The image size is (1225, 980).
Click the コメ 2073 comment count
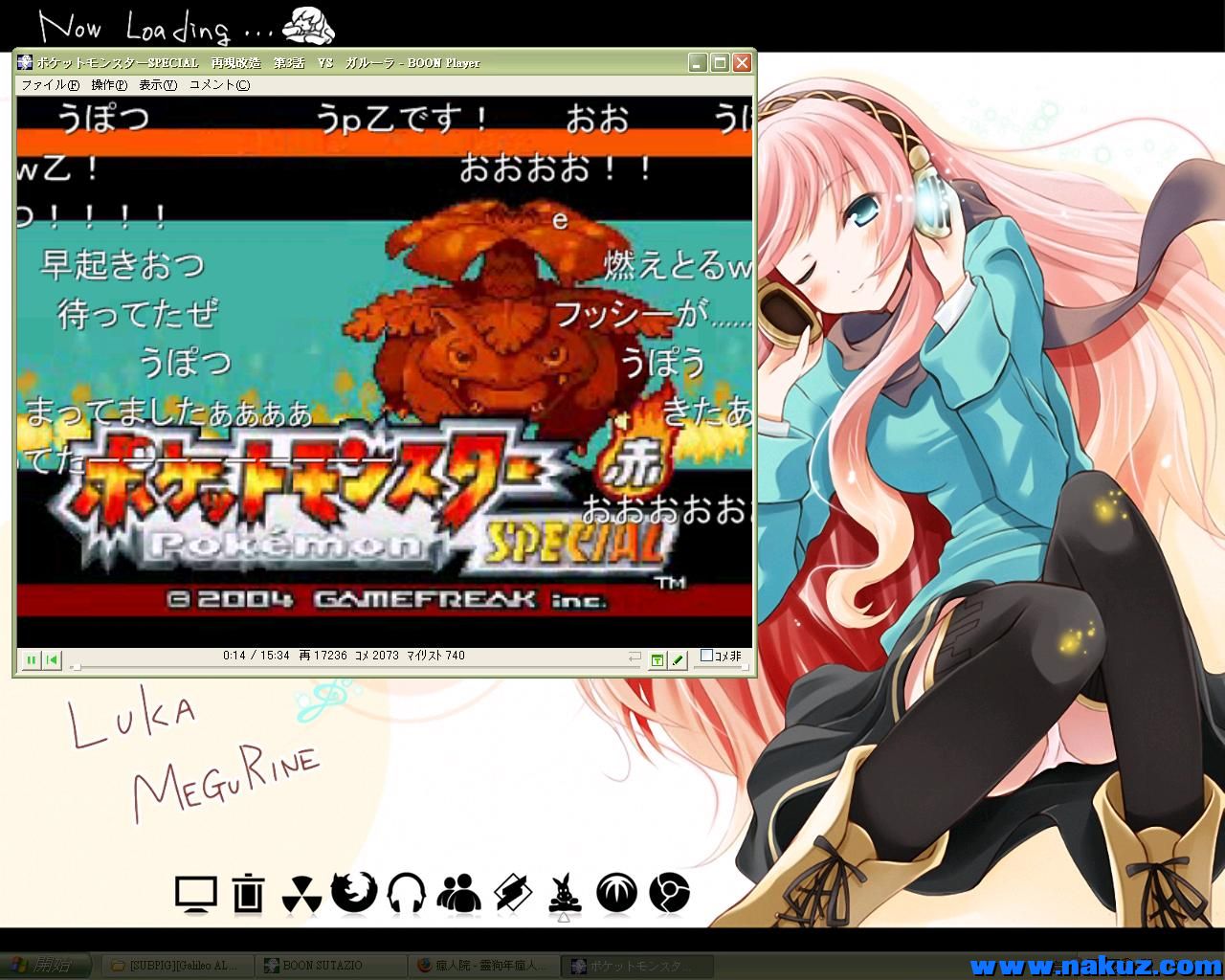tap(377, 656)
